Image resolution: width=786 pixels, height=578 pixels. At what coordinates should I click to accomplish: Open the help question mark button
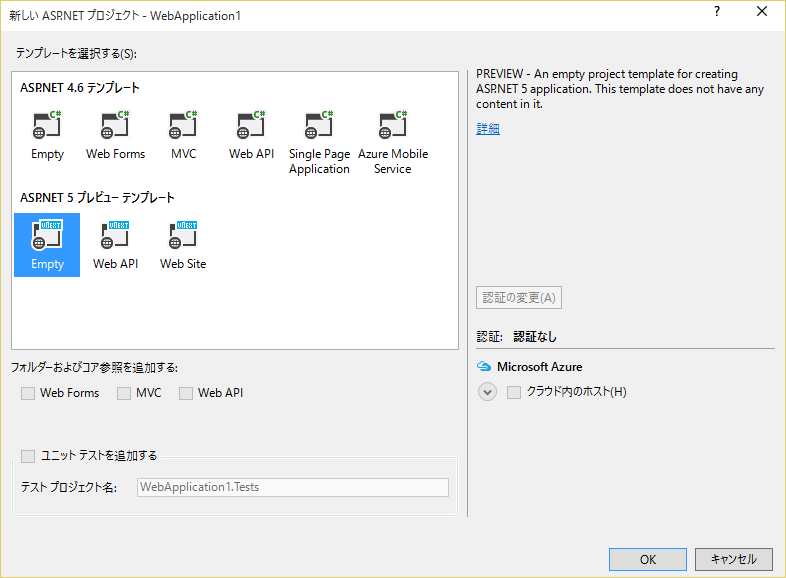717,12
